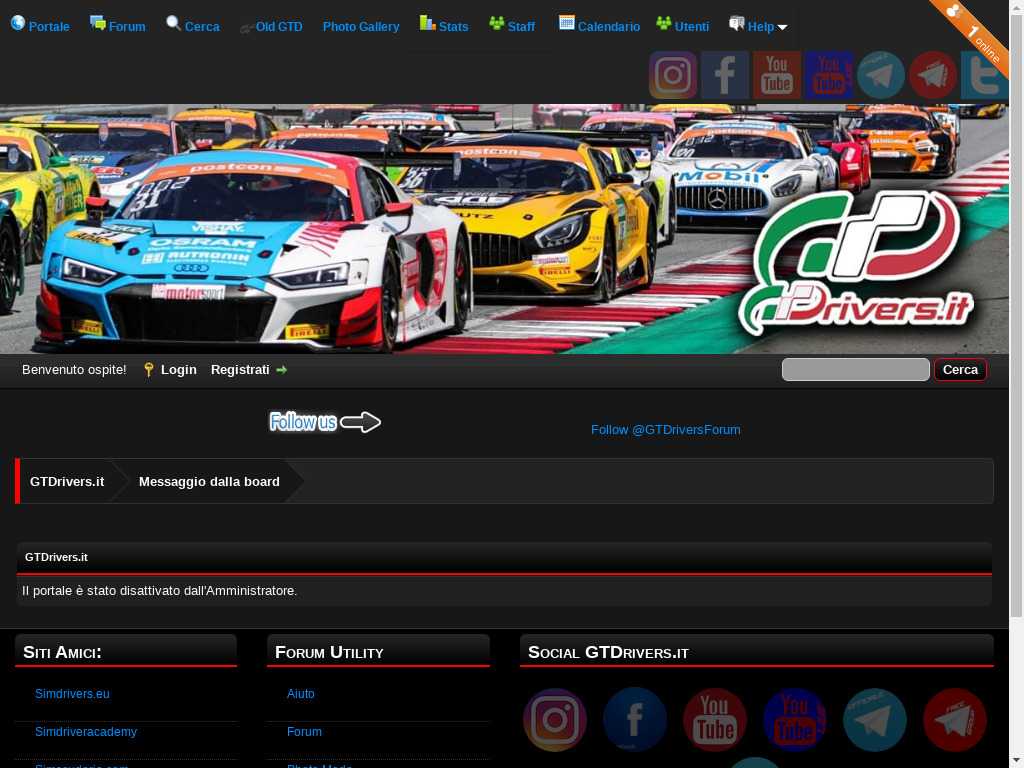Open the Portale link in top navigation
Image resolution: width=1024 pixels, height=768 pixels.
tap(40, 26)
